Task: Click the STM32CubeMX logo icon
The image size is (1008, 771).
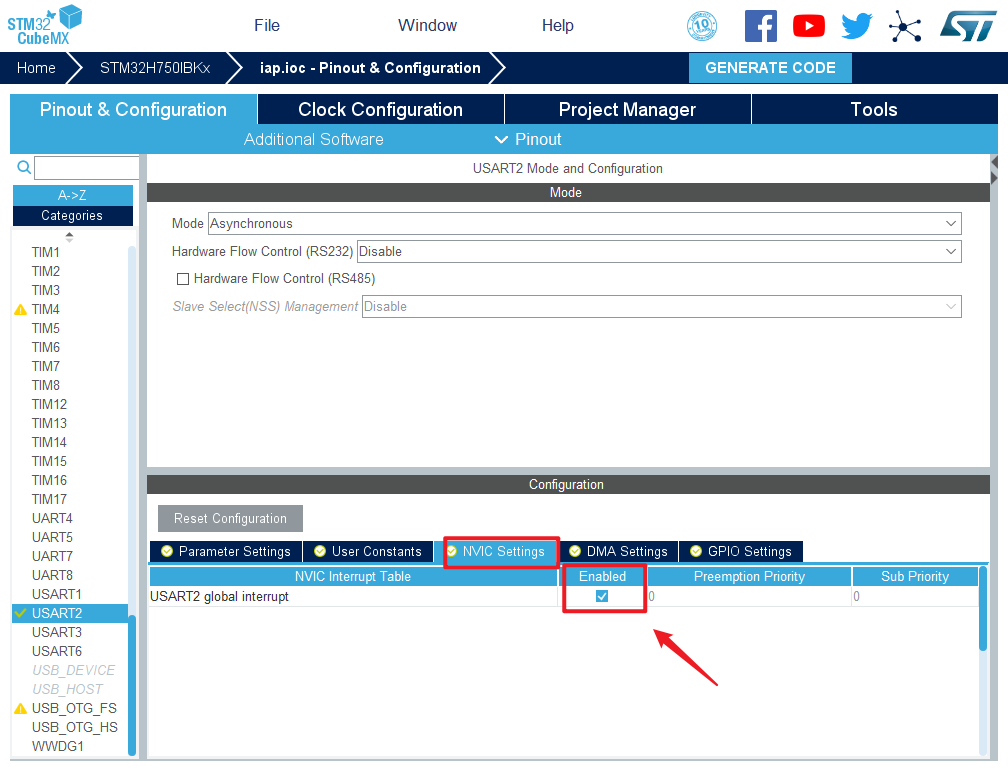Action: 45,24
